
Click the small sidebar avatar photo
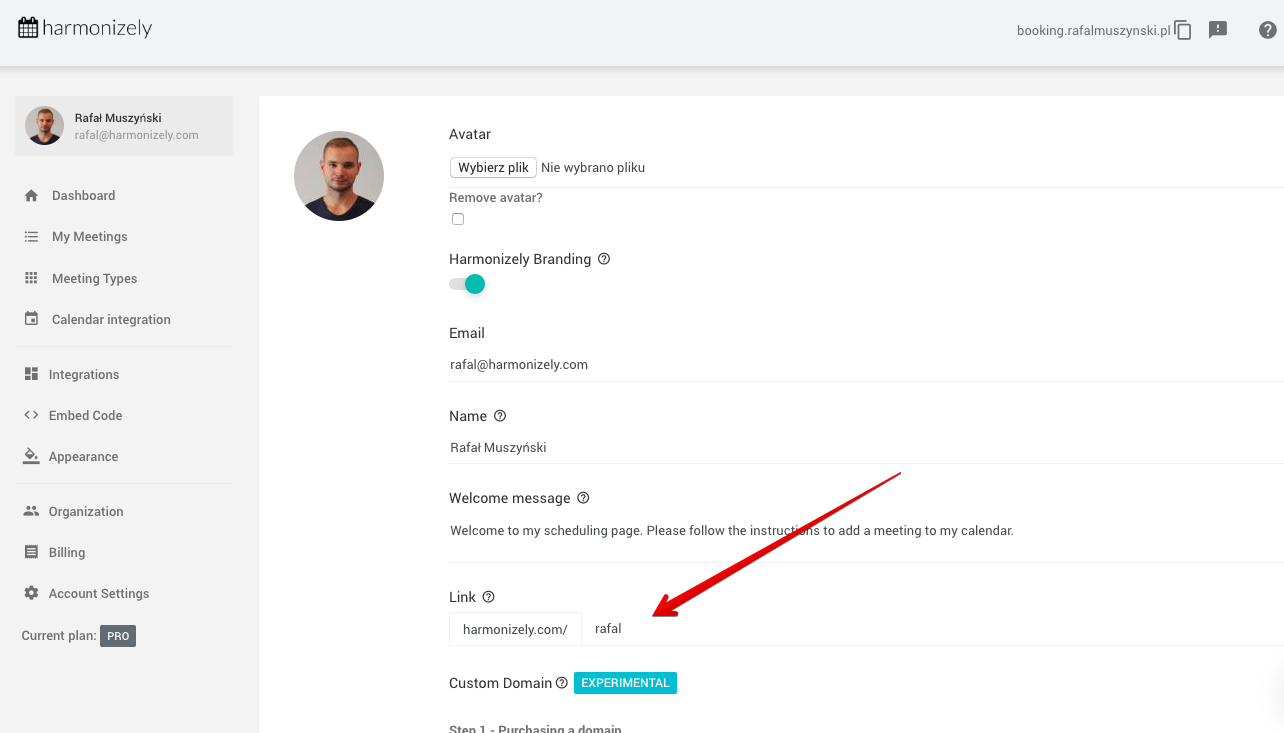pyautogui.click(x=45, y=126)
